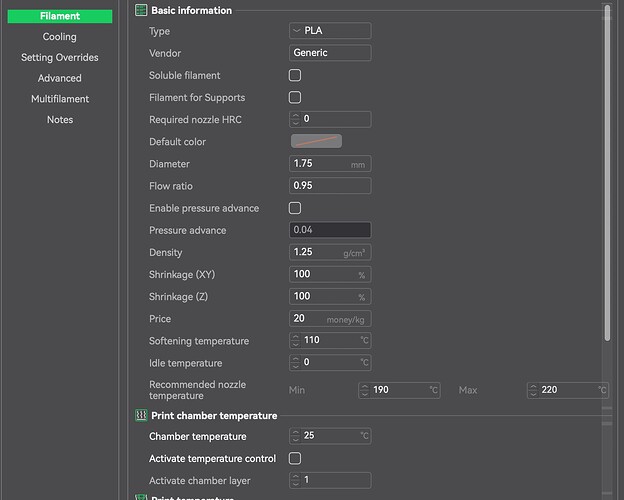Screen dimensions: 624x500
Task: Click the Softening temperature stepper arrows
Action: tap(296, 341)
